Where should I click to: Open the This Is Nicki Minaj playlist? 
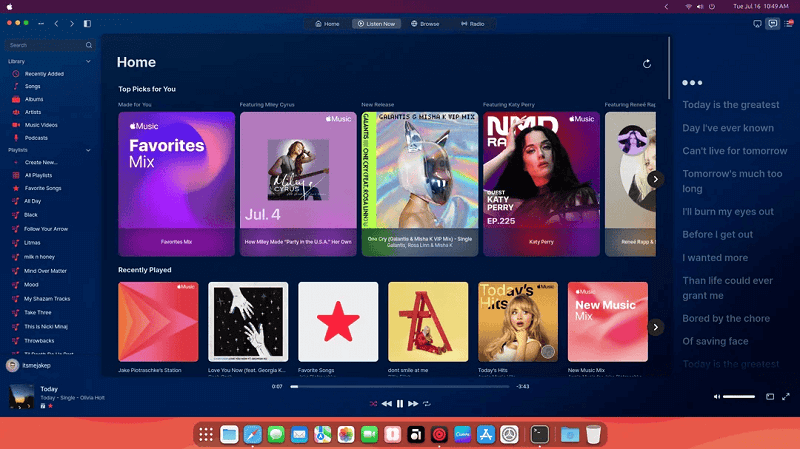46,327
